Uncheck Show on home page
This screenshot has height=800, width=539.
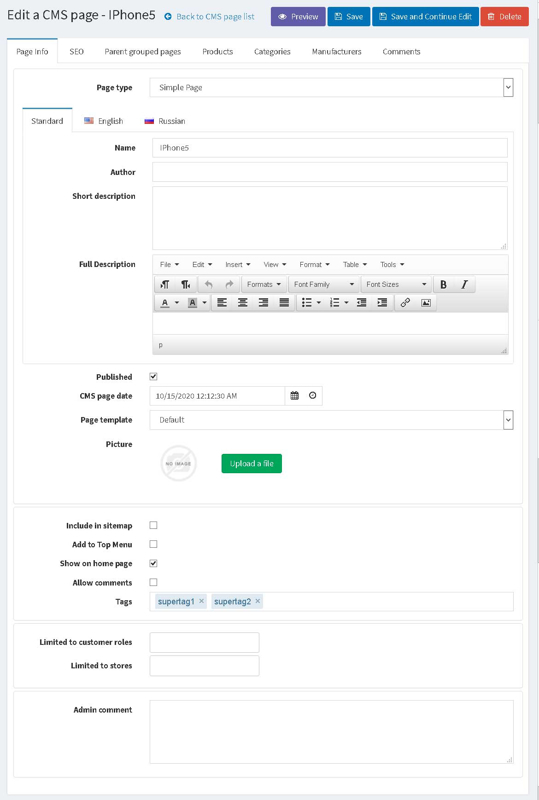[153, 563]
